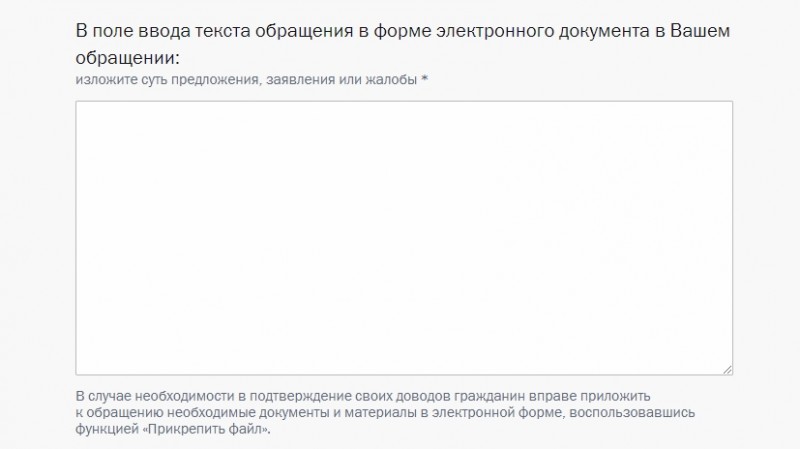This screenshot has width=800, height=449.
Task: Focus the large appeal text input area
Action: [x=404, y=238]
